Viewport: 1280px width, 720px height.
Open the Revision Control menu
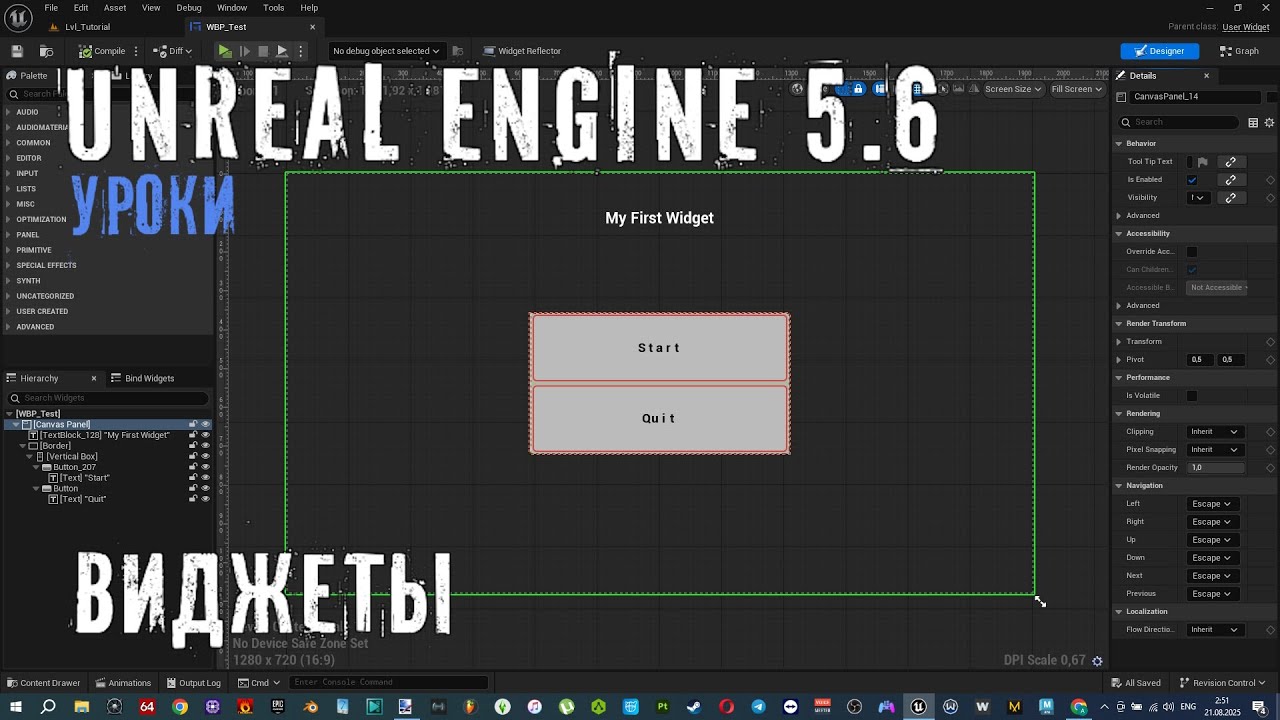(1222, 683)
